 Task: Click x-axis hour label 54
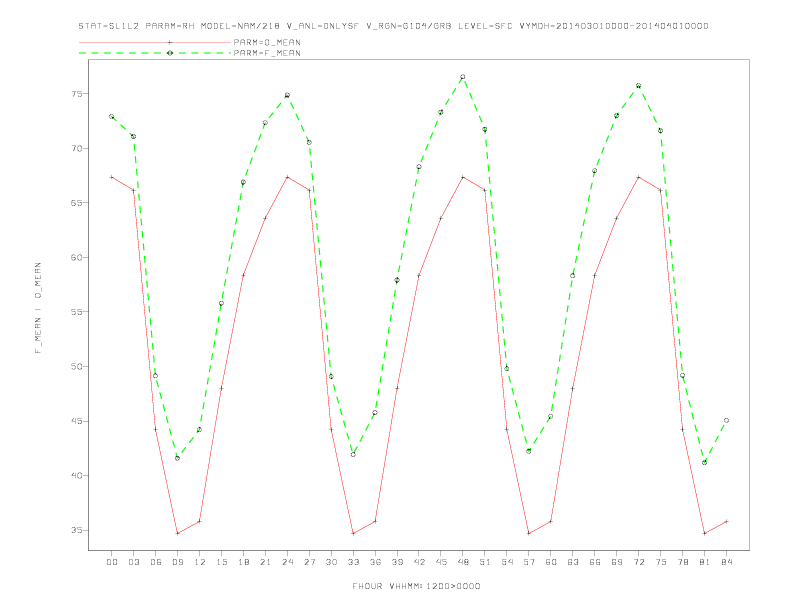tap(507, 562)
